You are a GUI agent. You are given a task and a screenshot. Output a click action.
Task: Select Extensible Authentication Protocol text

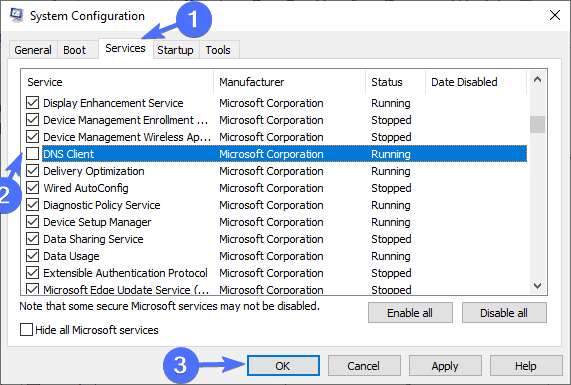125,273
